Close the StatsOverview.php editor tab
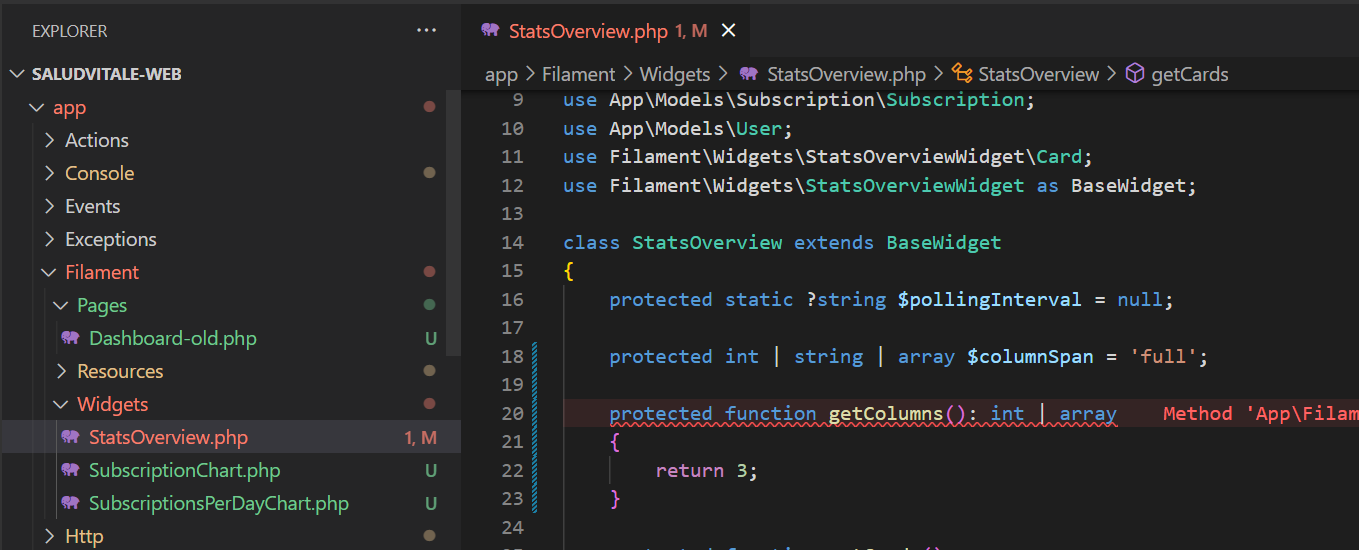Screen dimensions: 1359x550 (729, 31)
